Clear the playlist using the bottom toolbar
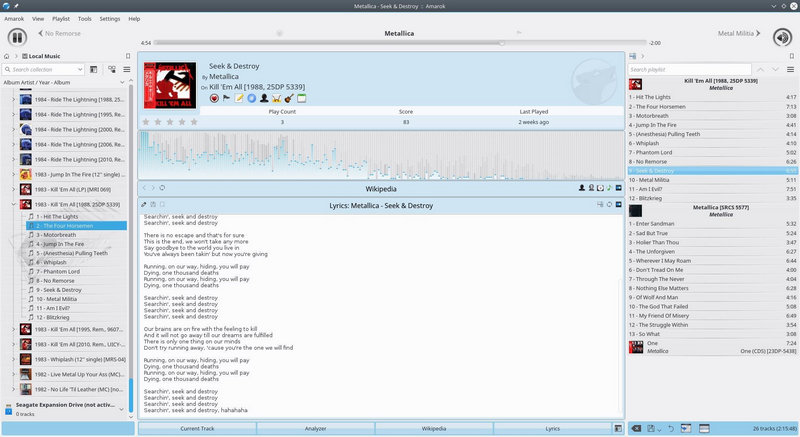Viewport: 800px width, 437px height. (x=636, y=428)
